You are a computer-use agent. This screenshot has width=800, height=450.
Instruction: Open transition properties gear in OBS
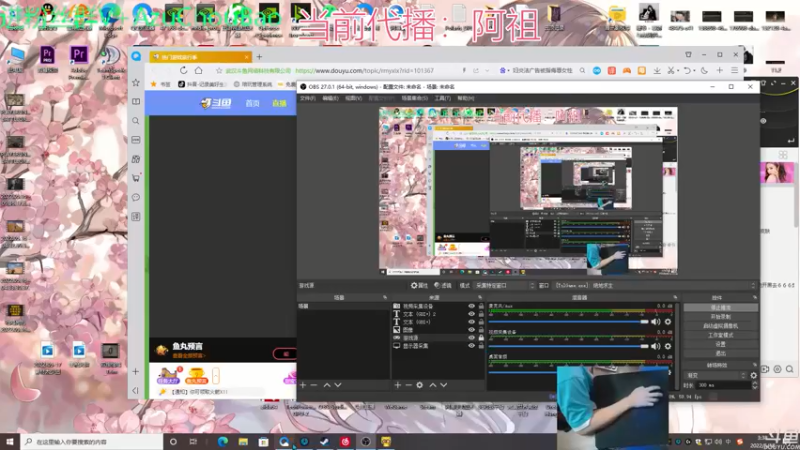point(754,376)
